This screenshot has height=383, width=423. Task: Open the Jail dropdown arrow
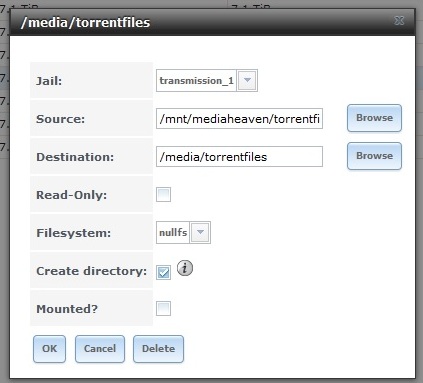(247, 80)
